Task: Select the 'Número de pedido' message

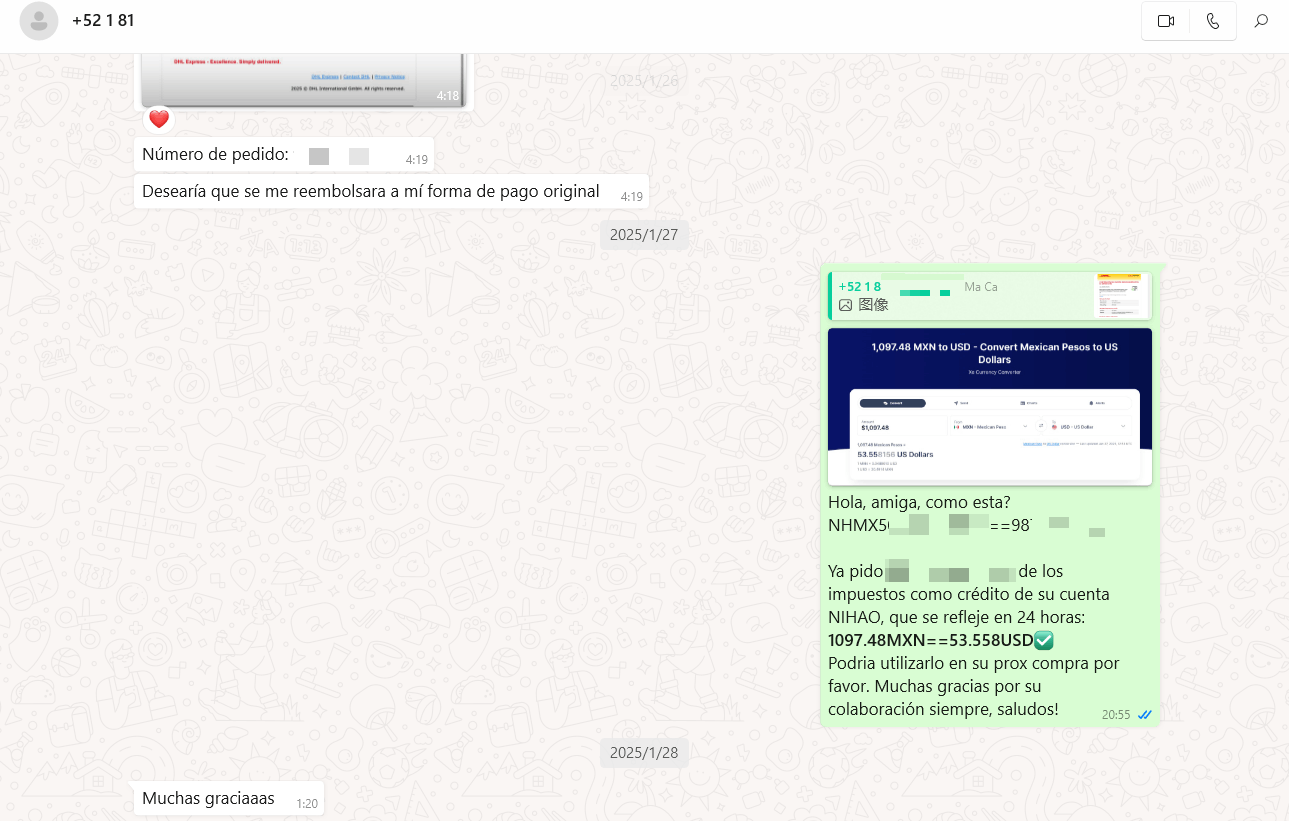Action: (284, 155)
